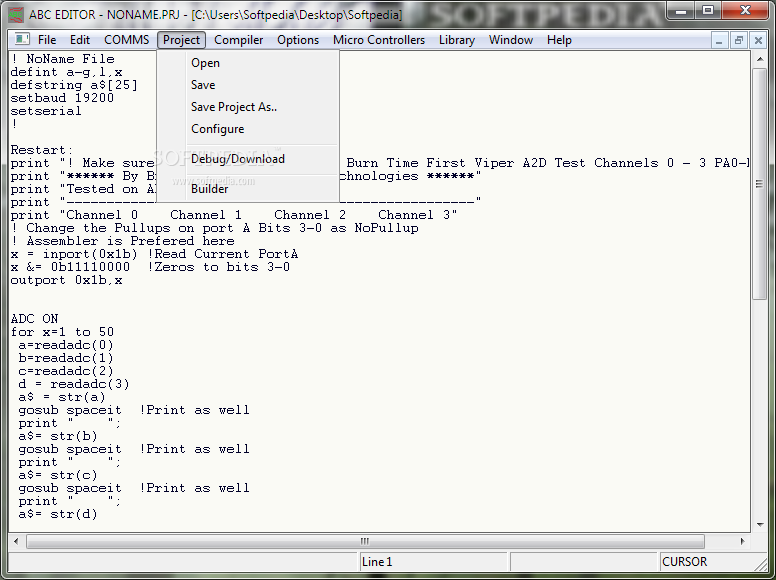Open the Window menu
Screen dimensions: 776x580
(511, 40)
